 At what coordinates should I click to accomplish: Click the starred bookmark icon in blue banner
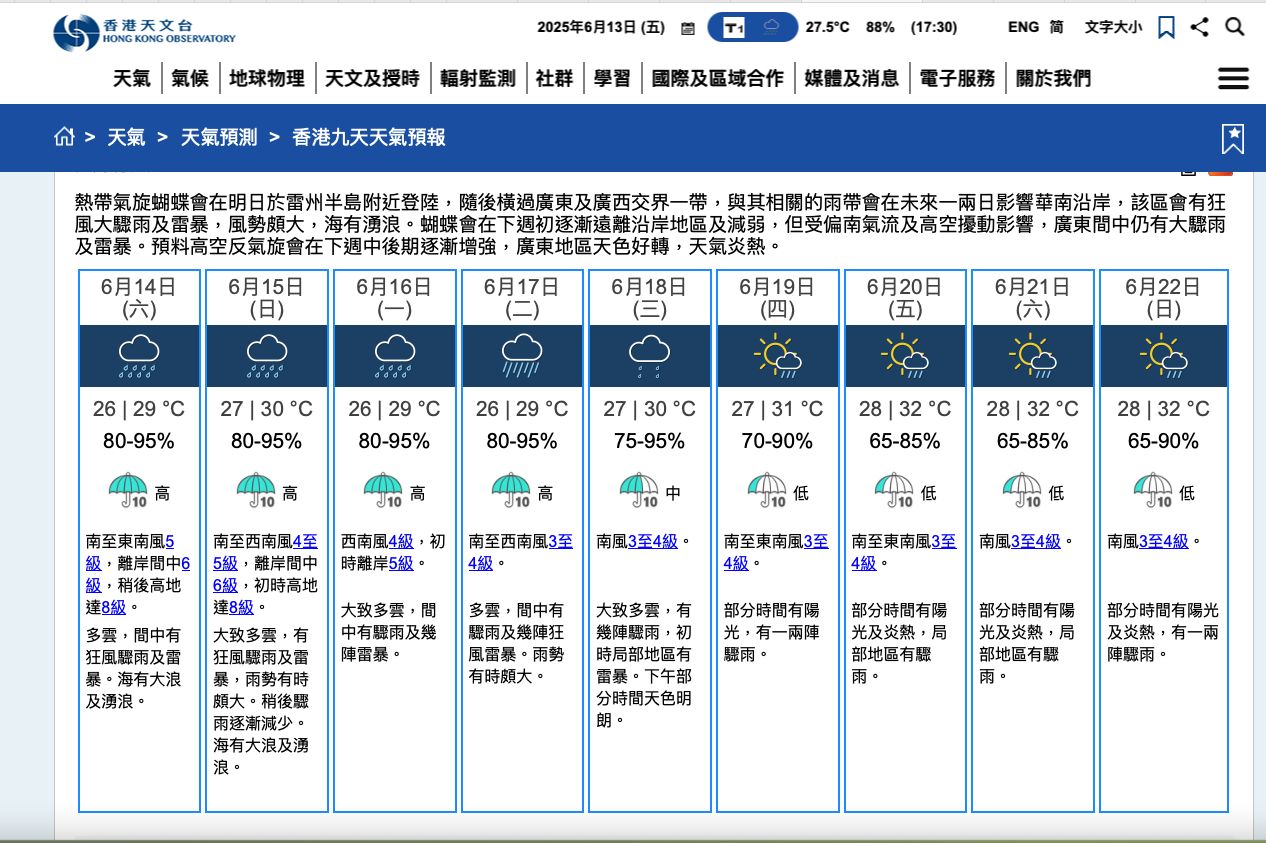pos(1233,139)
